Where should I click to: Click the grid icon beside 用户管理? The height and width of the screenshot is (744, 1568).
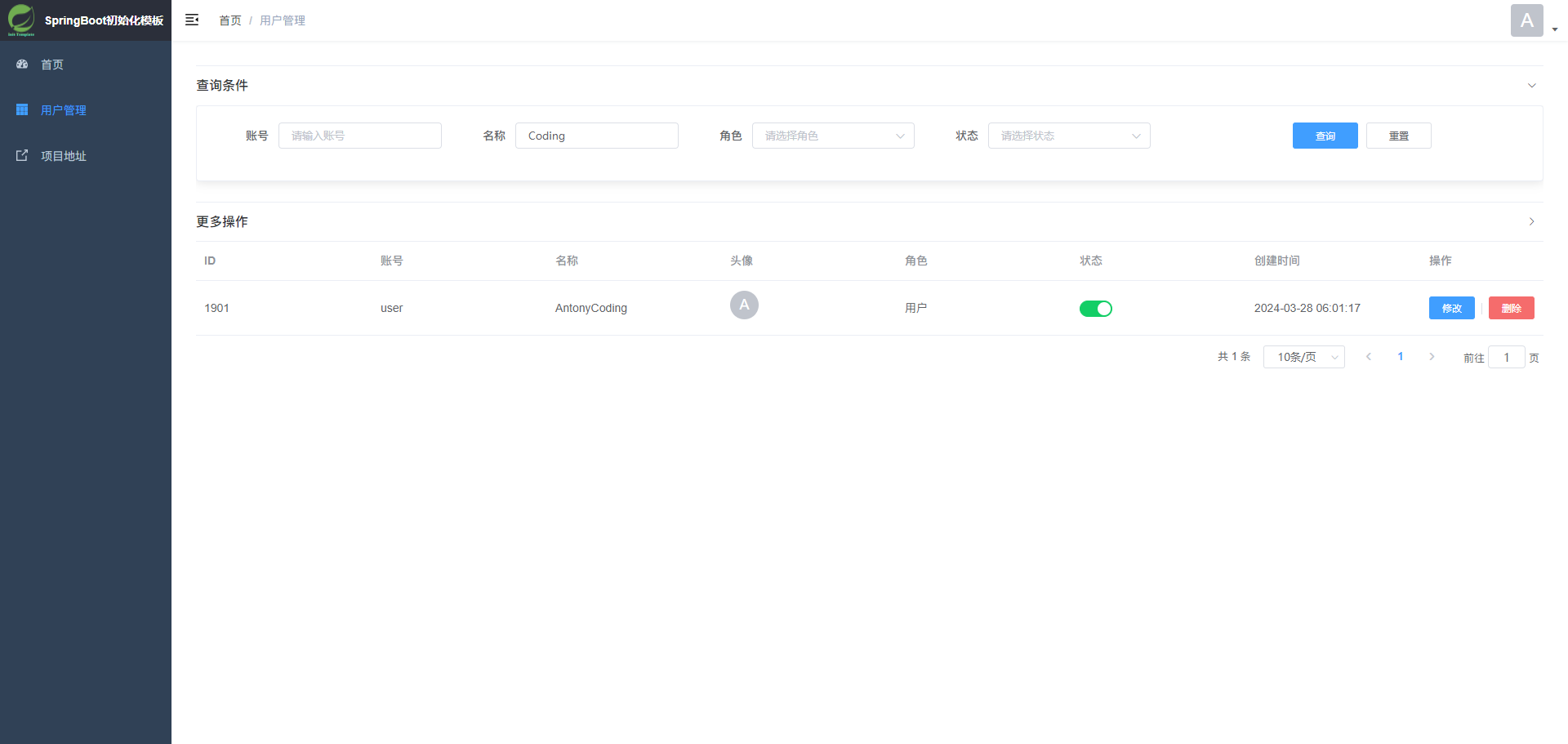click(22, 109)
